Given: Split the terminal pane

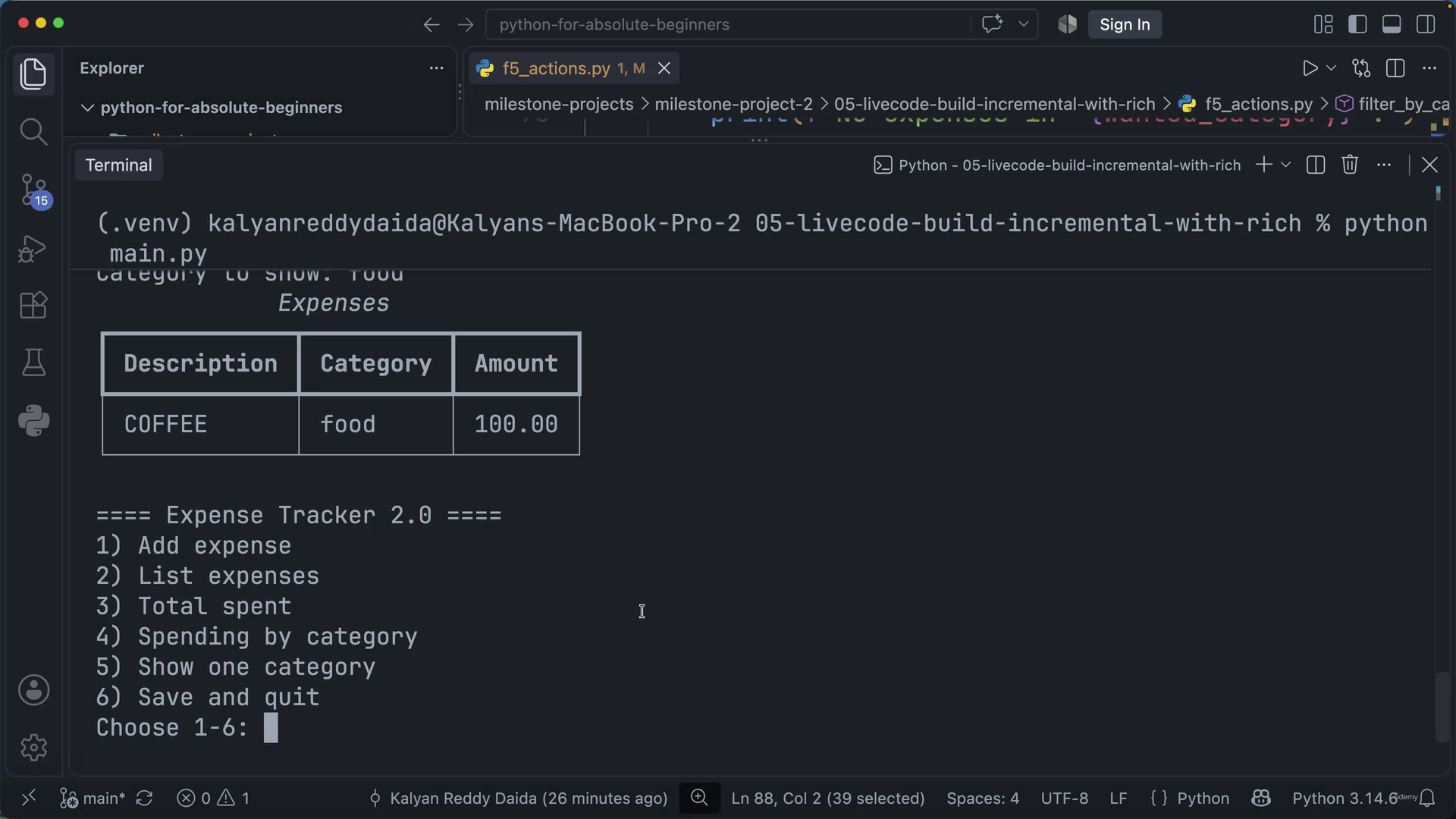Looking at the screenshot, I should [1316, 165].
